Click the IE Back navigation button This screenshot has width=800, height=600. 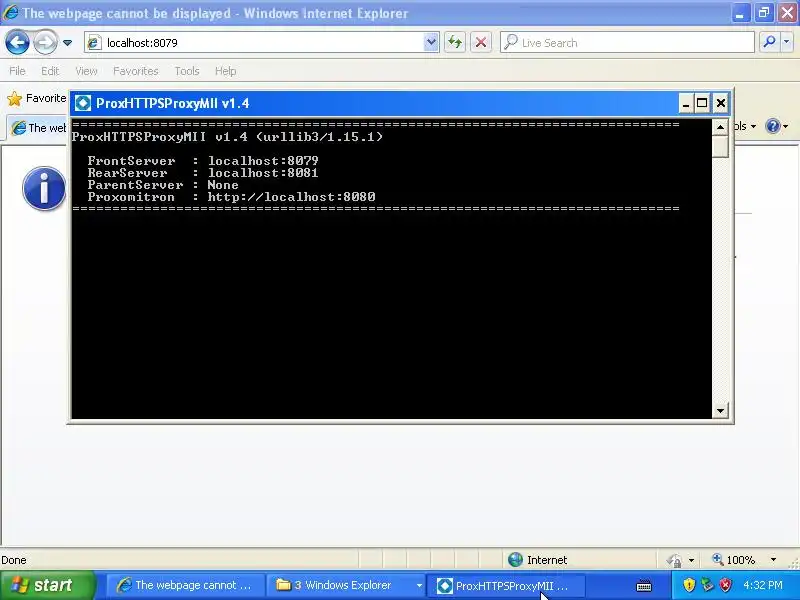pyautogui.click(x=17, y=42)
